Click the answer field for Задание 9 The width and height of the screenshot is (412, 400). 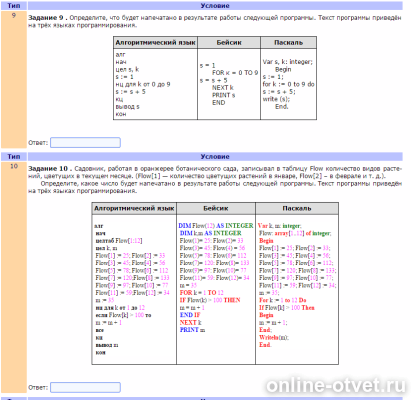[x=85, y=143]
